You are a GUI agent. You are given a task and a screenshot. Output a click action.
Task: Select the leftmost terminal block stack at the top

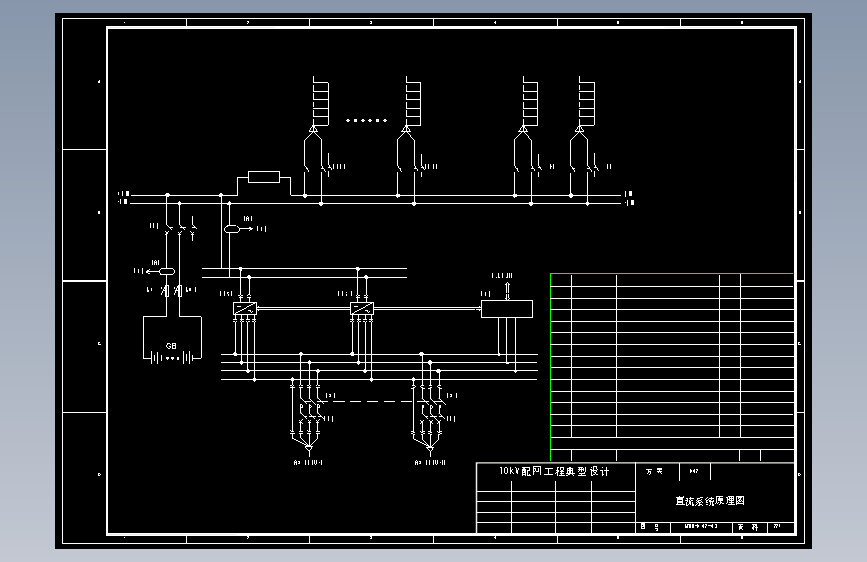(321, 102)
